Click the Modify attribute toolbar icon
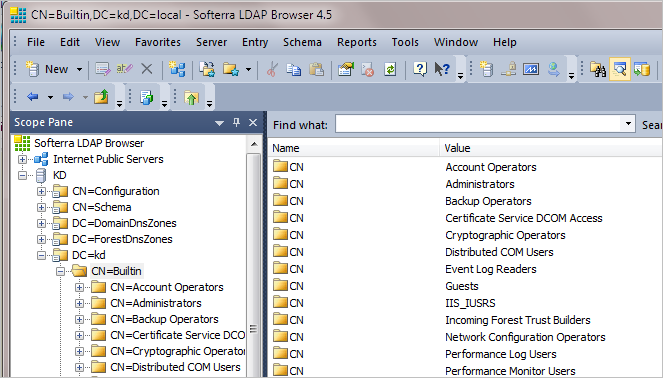This screenshot has width=663, height=378. click(102, 69)
